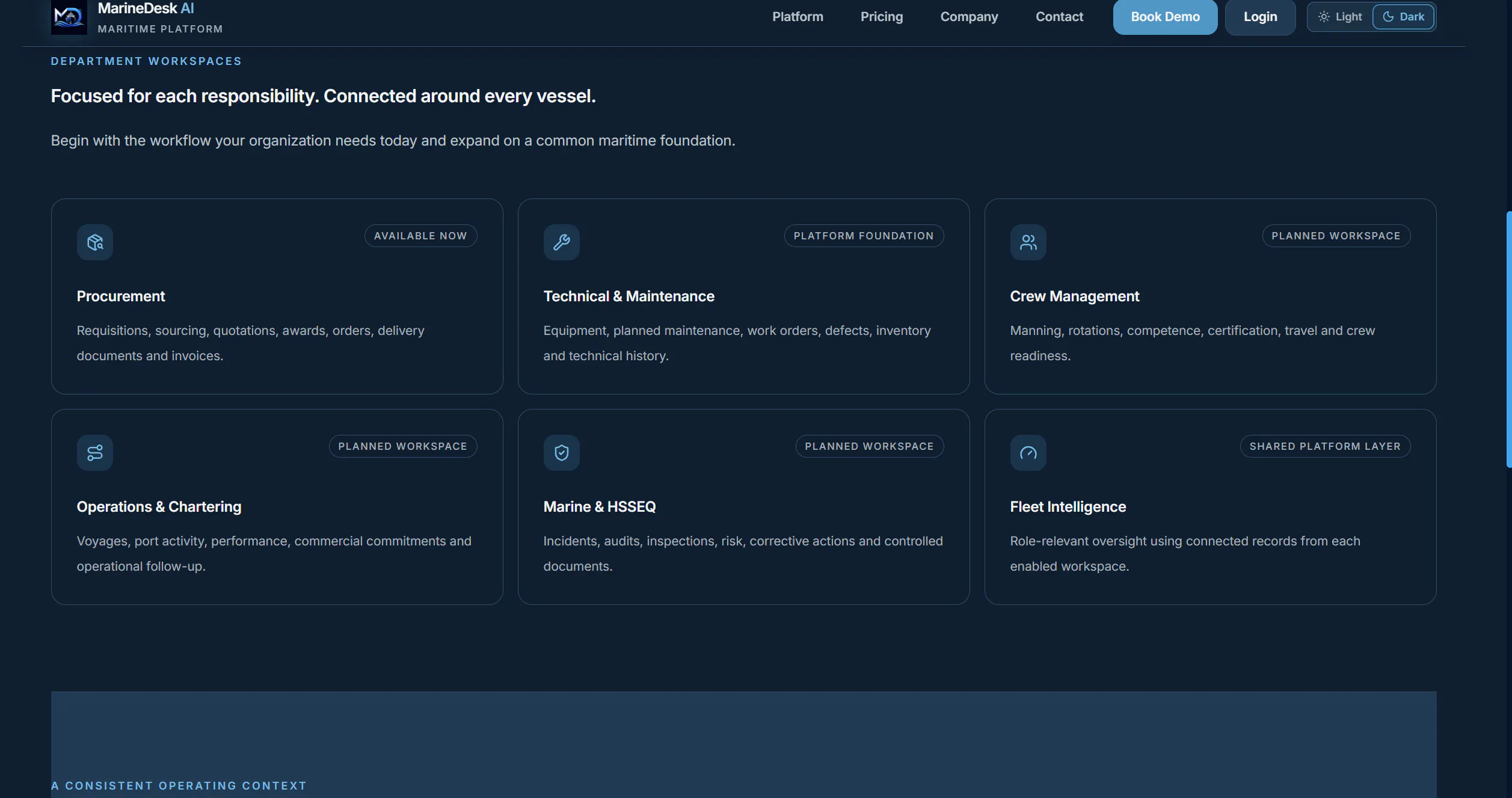Image resolution: width=1512 pixels, height=798 pixels.
Task: Click the Fleet Intelligence gauge icon
Action: coord(1028,453)
